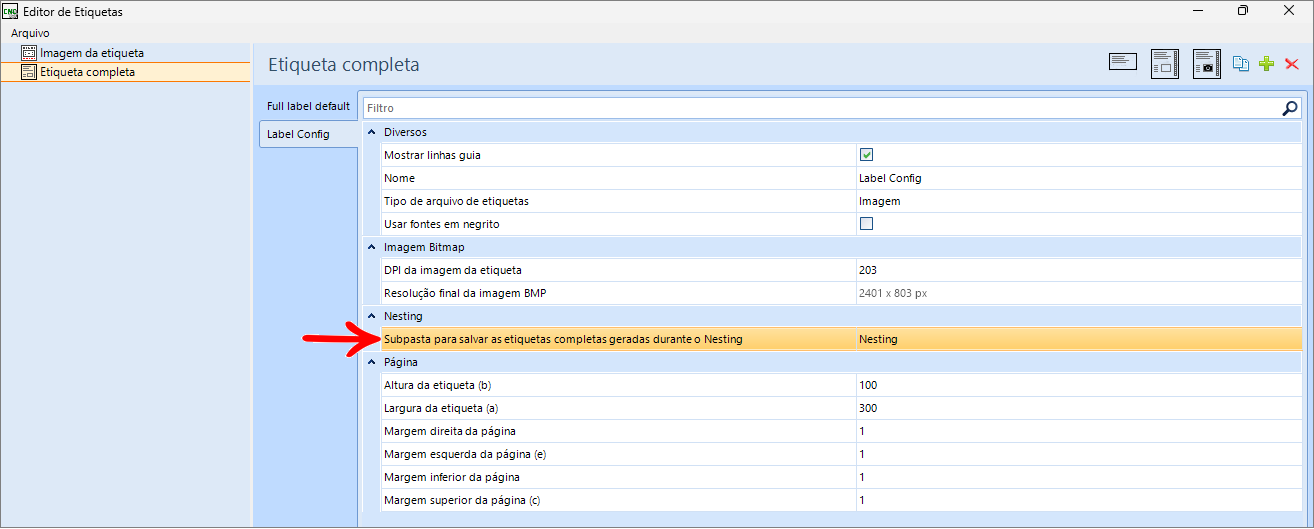
Task: Click the full label layout icon with empty box
Action: click(x=1165, y=64)
